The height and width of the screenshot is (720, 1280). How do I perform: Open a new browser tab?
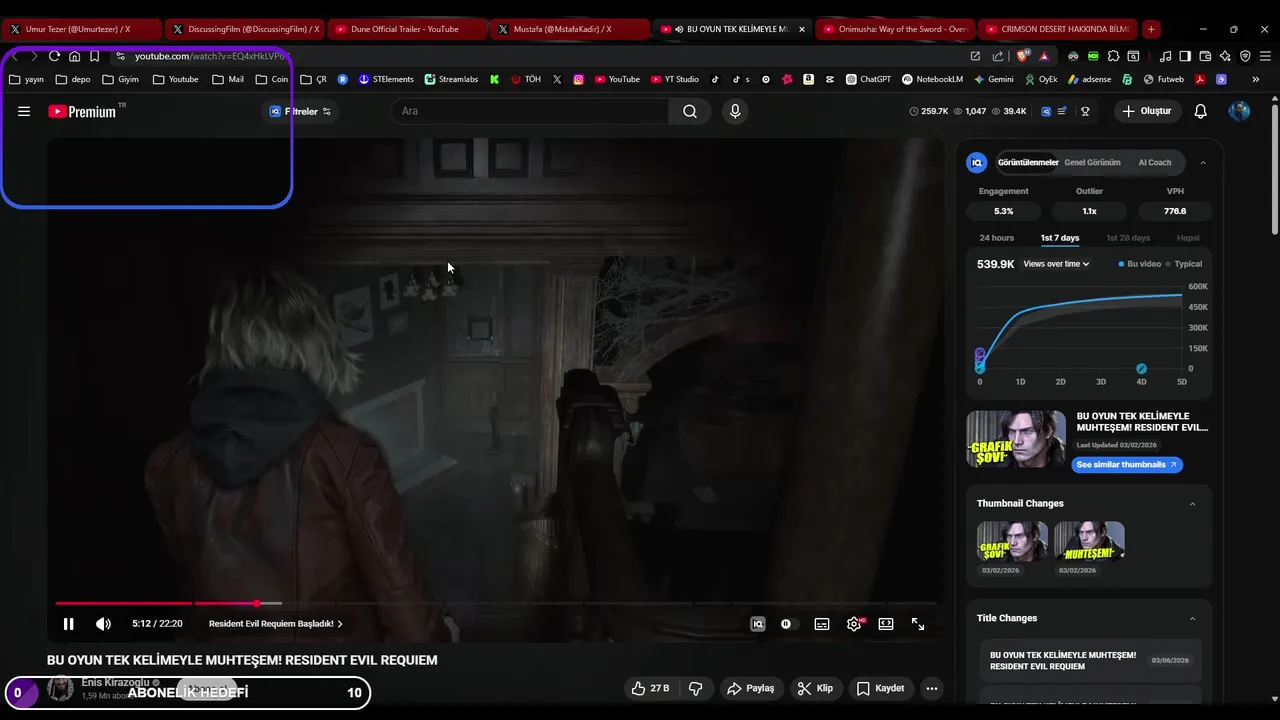tap(1151, 29)
